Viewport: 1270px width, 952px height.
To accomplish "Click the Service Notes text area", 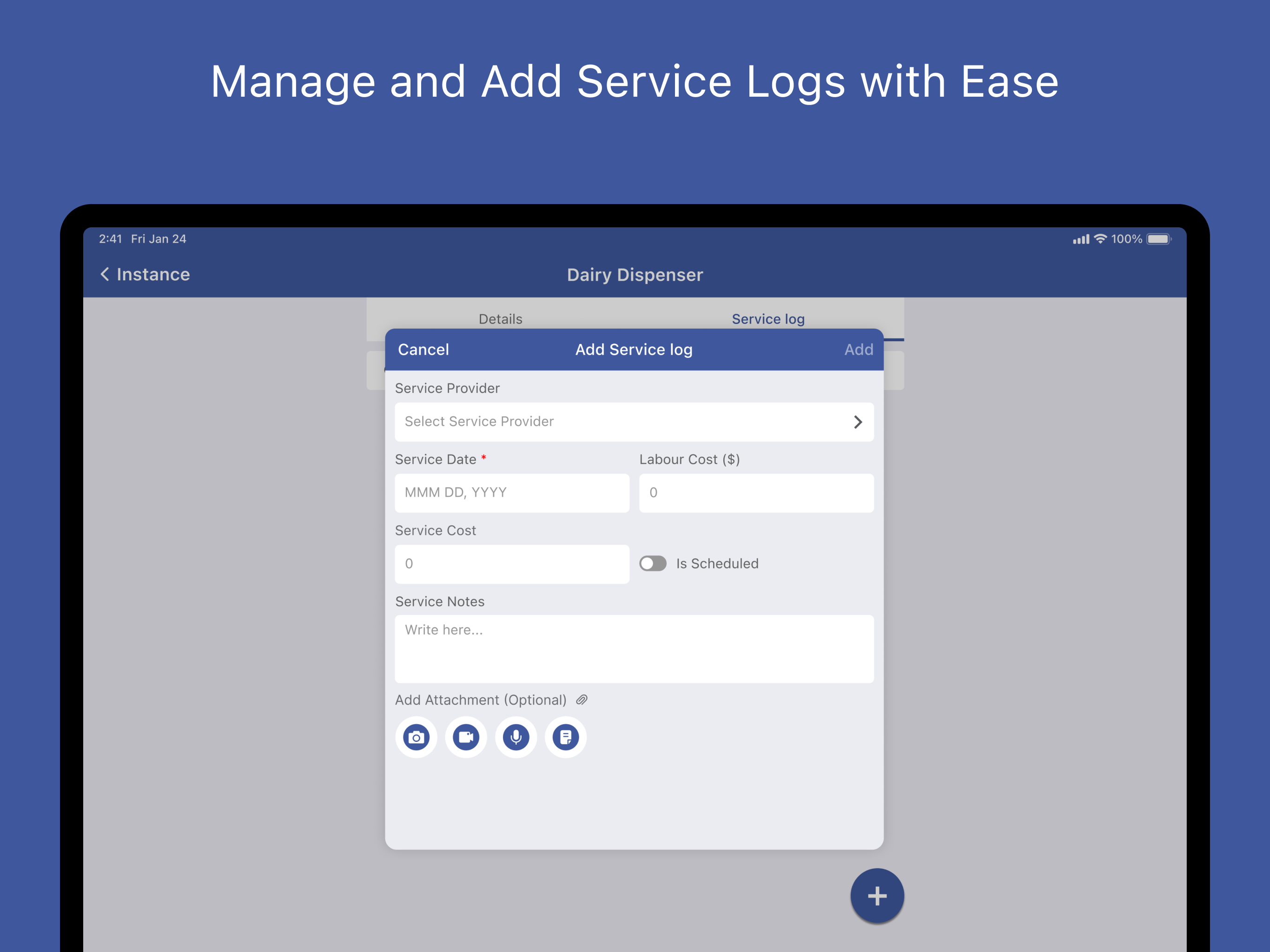I will (x=634, y=649).
